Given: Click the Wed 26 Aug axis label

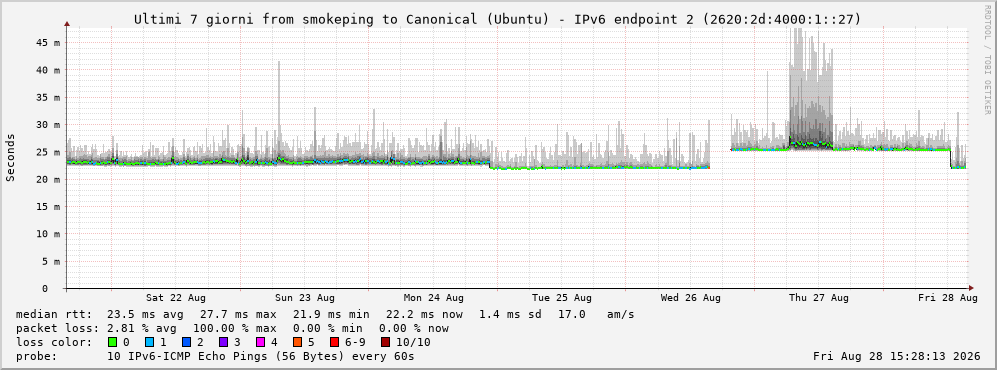Looking at the screenshot, I should click(691, 298).
